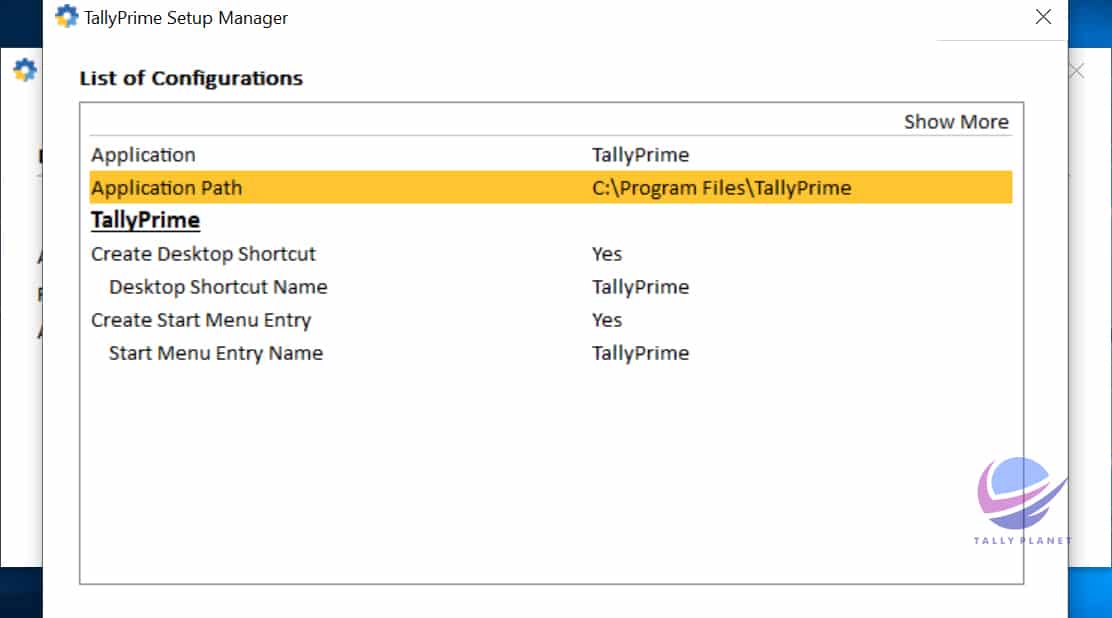
Task: Click the List of Configurations heading
Action: click(191, 78)
